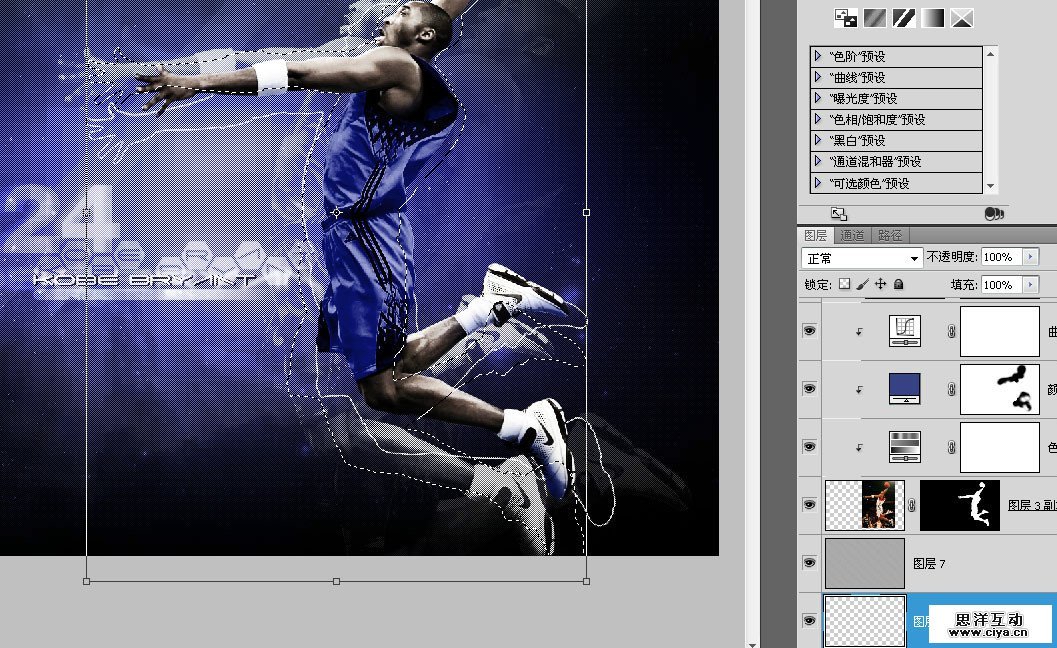Click lock image pixels brush icon
1057x648 pixels.
pyautogui.click(x=863, y=285)
